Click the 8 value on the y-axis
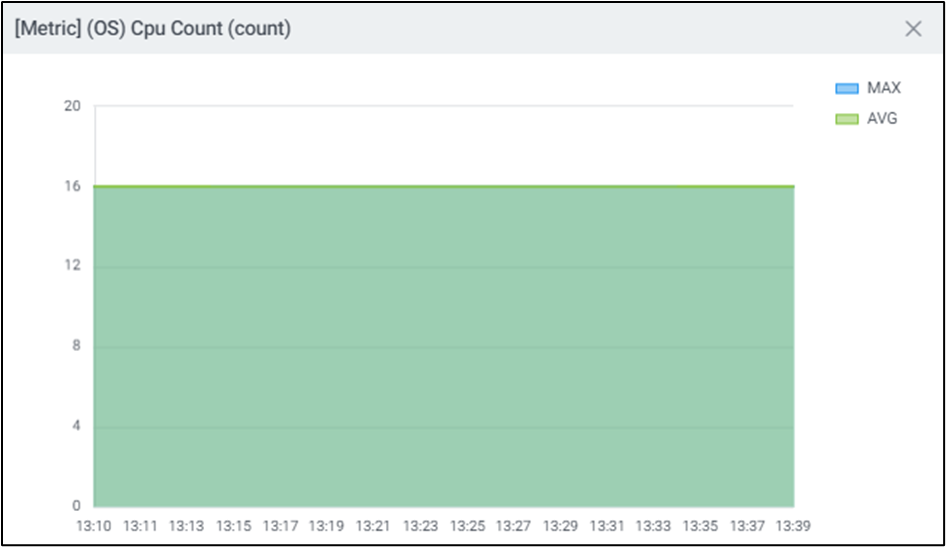946x547 pixels. coord(75,346)
